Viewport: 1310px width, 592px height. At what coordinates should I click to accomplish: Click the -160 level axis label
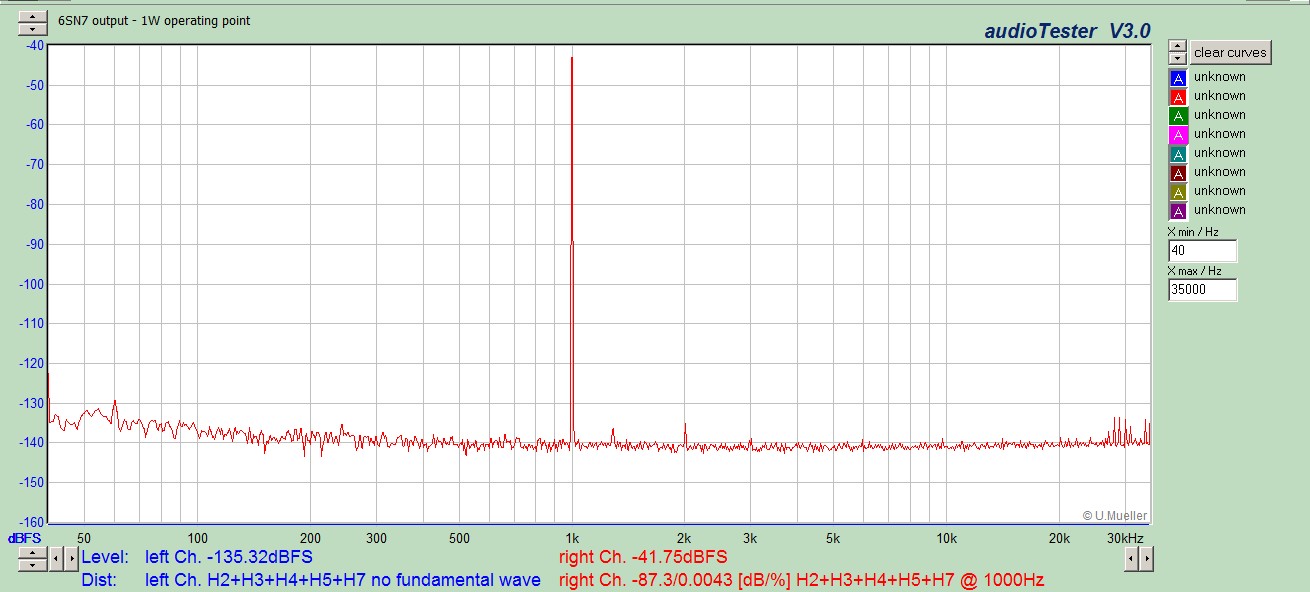click(x=30, y=522)
